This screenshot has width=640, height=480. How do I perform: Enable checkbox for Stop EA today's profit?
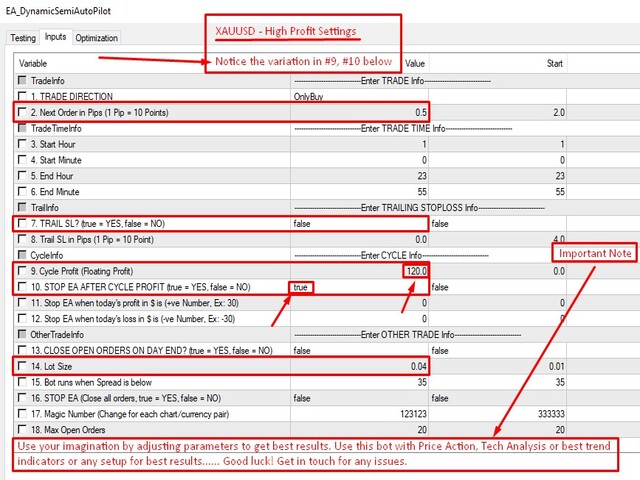(22, 303)
